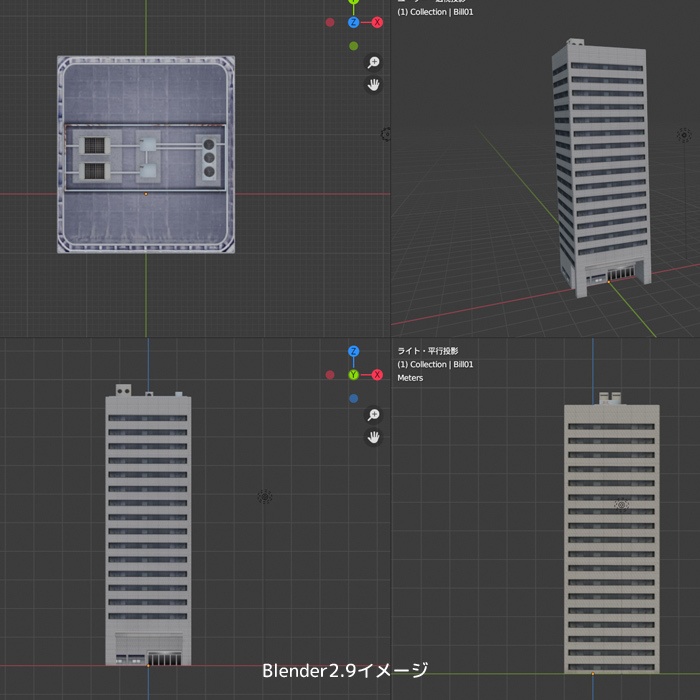Select the building side in the right orthographic view

(x=612, y=533)
